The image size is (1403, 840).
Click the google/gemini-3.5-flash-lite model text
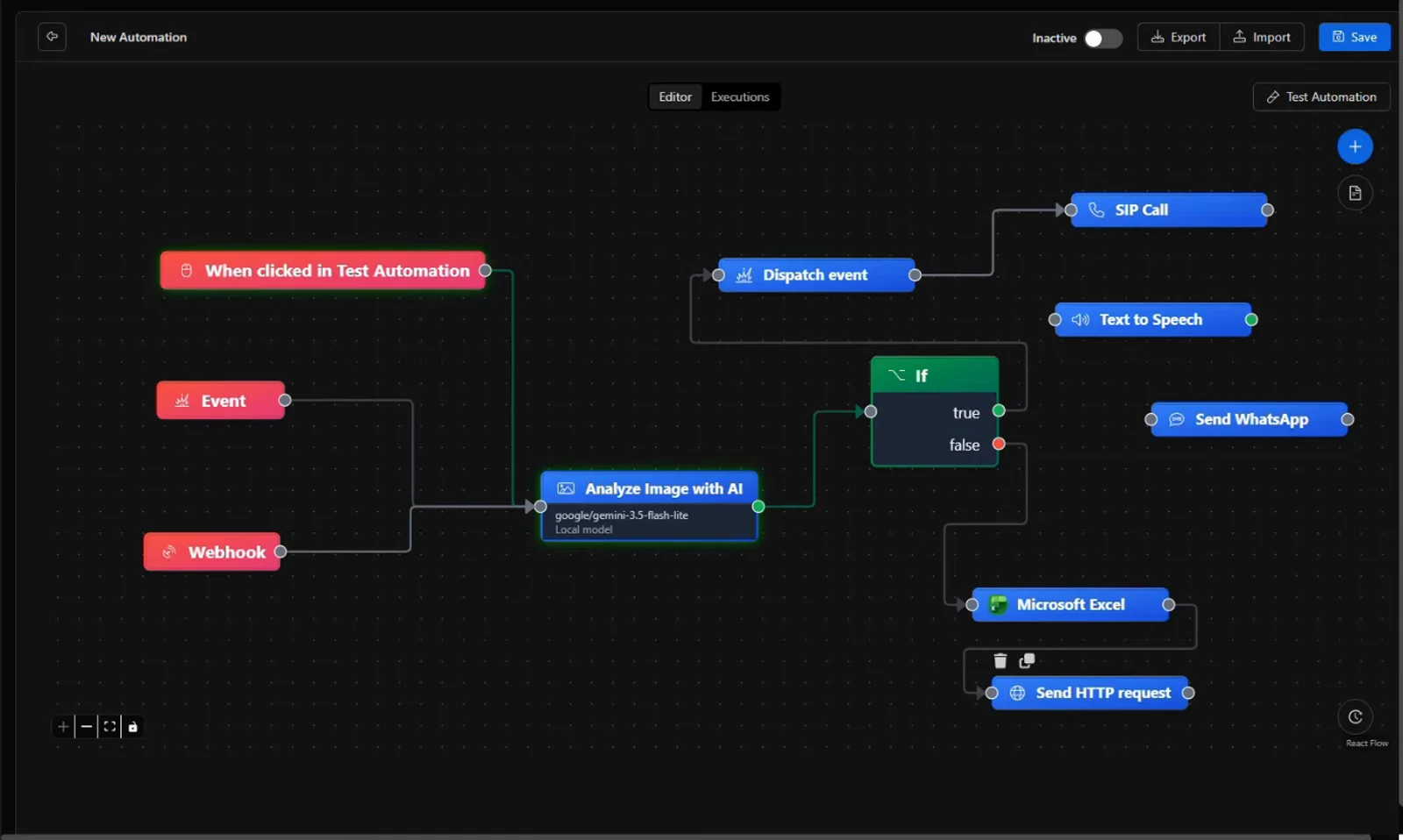point(622,515)
